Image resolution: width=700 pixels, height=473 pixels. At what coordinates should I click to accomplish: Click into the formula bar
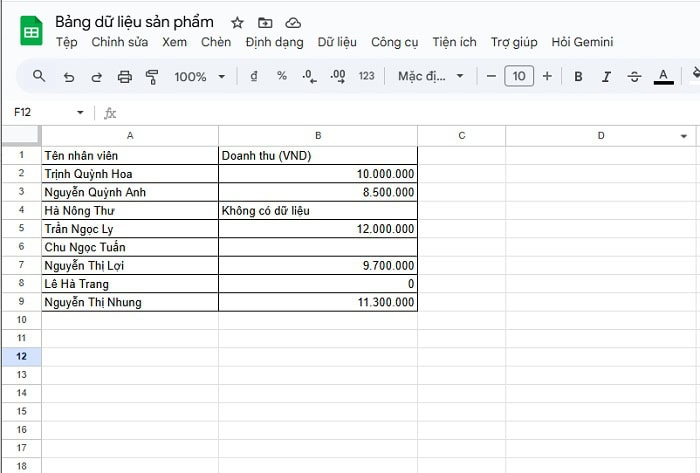pyautogui.click(x=406, y=112)
